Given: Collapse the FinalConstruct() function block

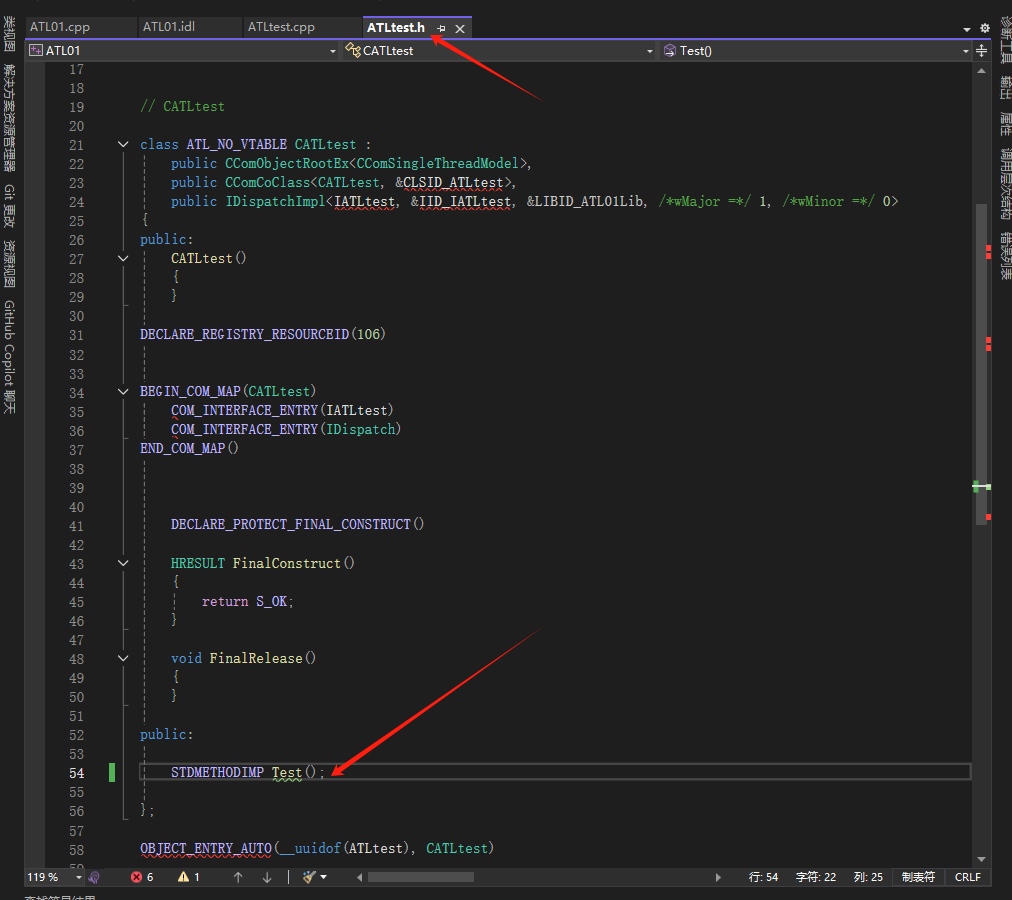Looking at the screenshot, I should click(x=123, y=563).
